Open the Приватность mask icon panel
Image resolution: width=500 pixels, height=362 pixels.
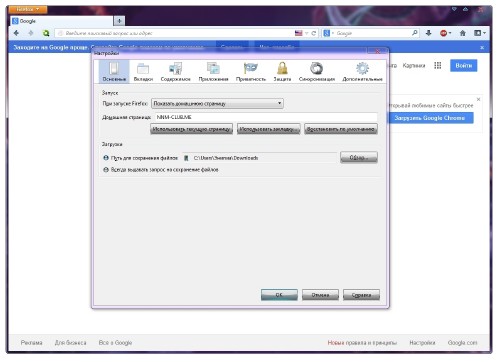251,71
